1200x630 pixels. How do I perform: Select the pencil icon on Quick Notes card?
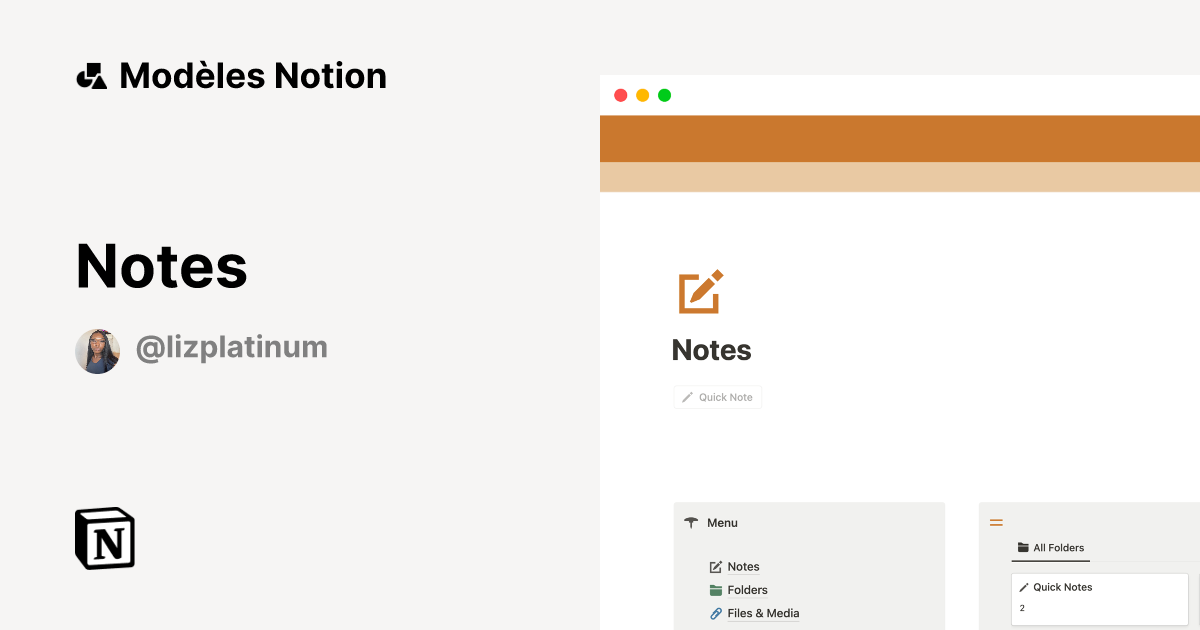[x=1023, y=587]
